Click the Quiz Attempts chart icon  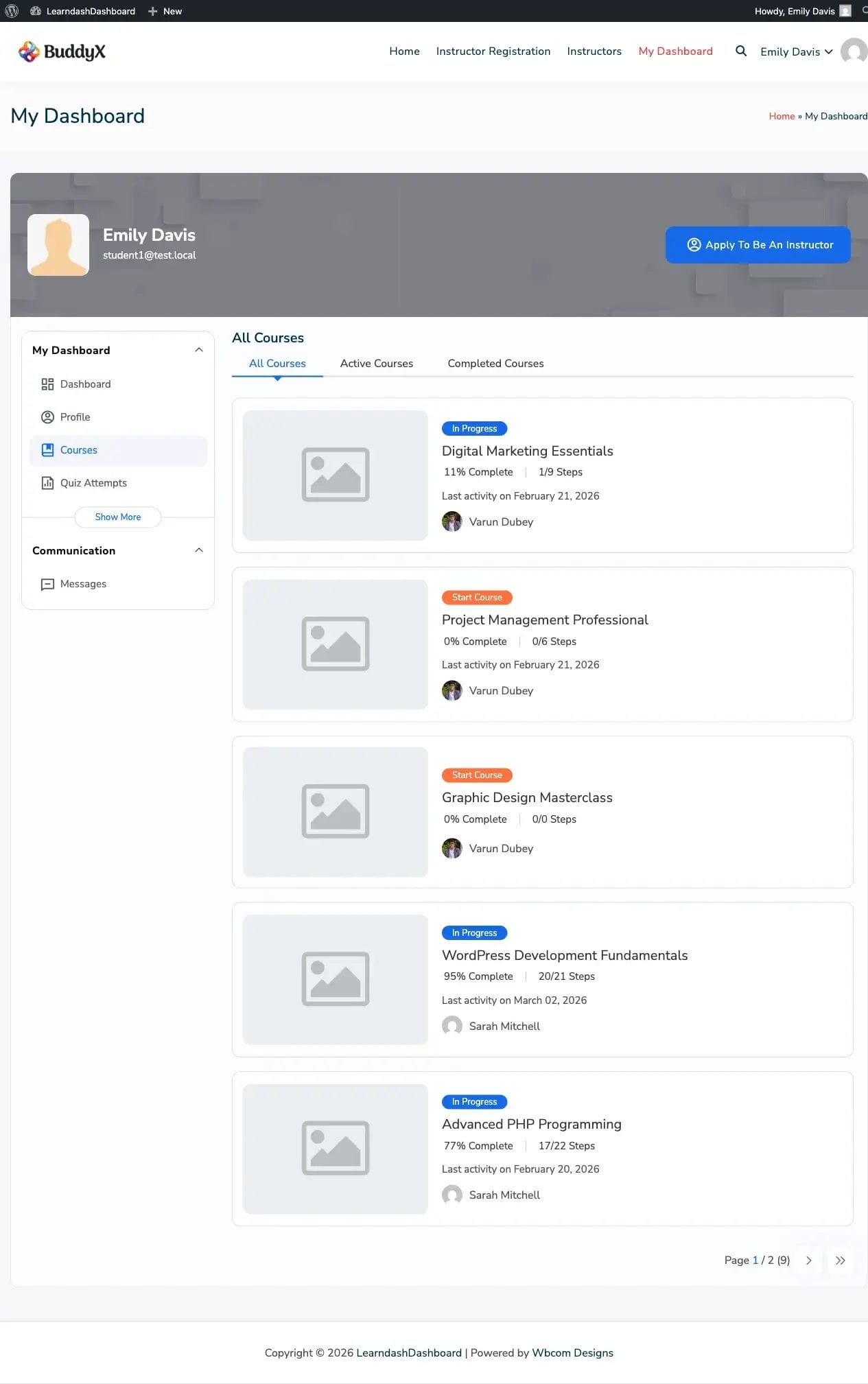point(47,483)
